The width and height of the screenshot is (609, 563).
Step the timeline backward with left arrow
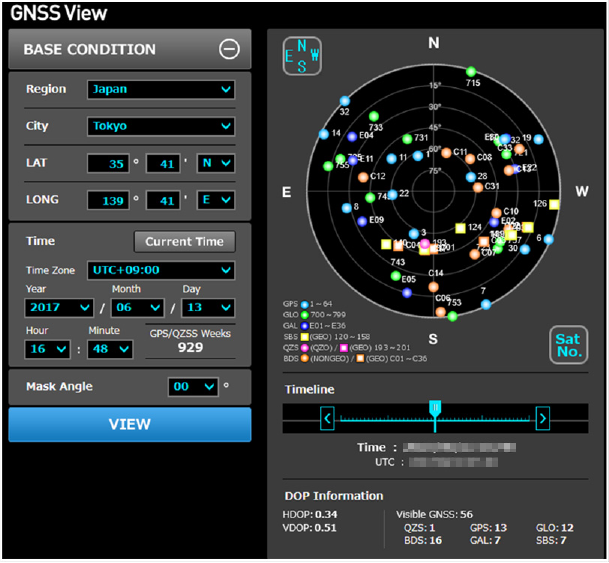pos(327,418)
